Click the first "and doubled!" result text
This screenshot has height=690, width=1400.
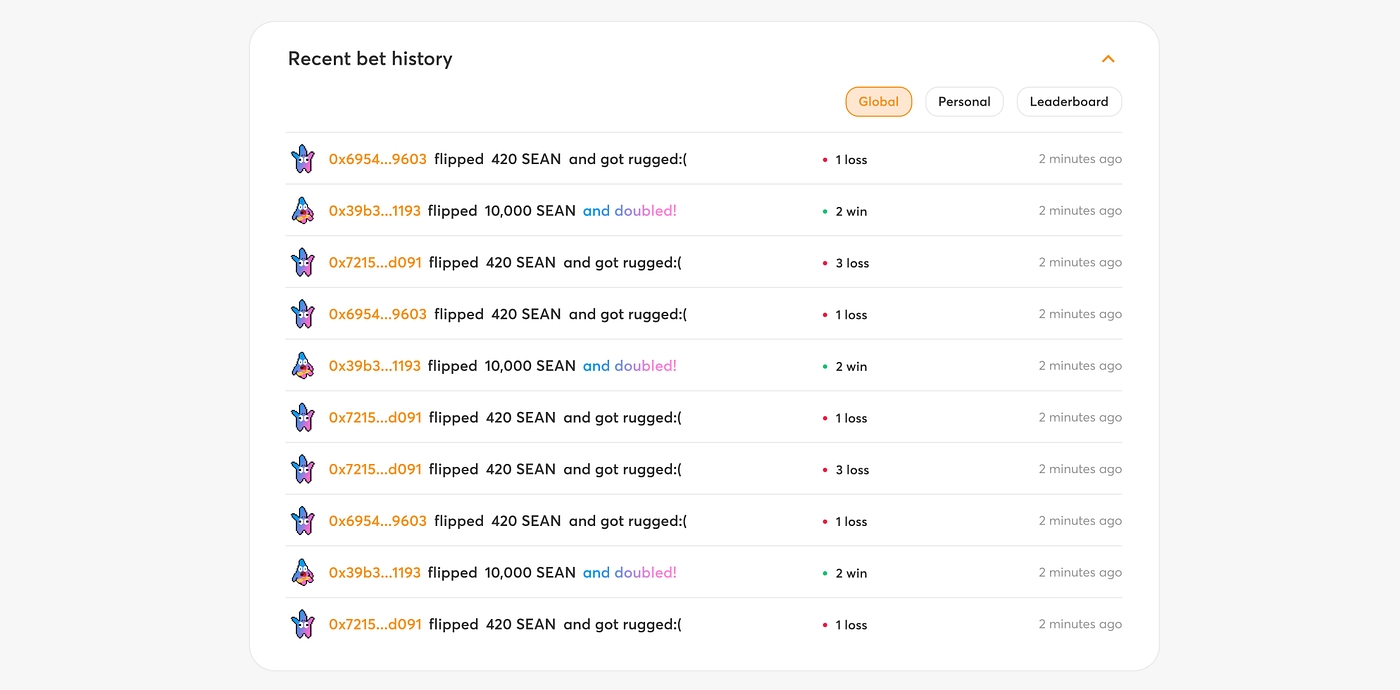629,211
